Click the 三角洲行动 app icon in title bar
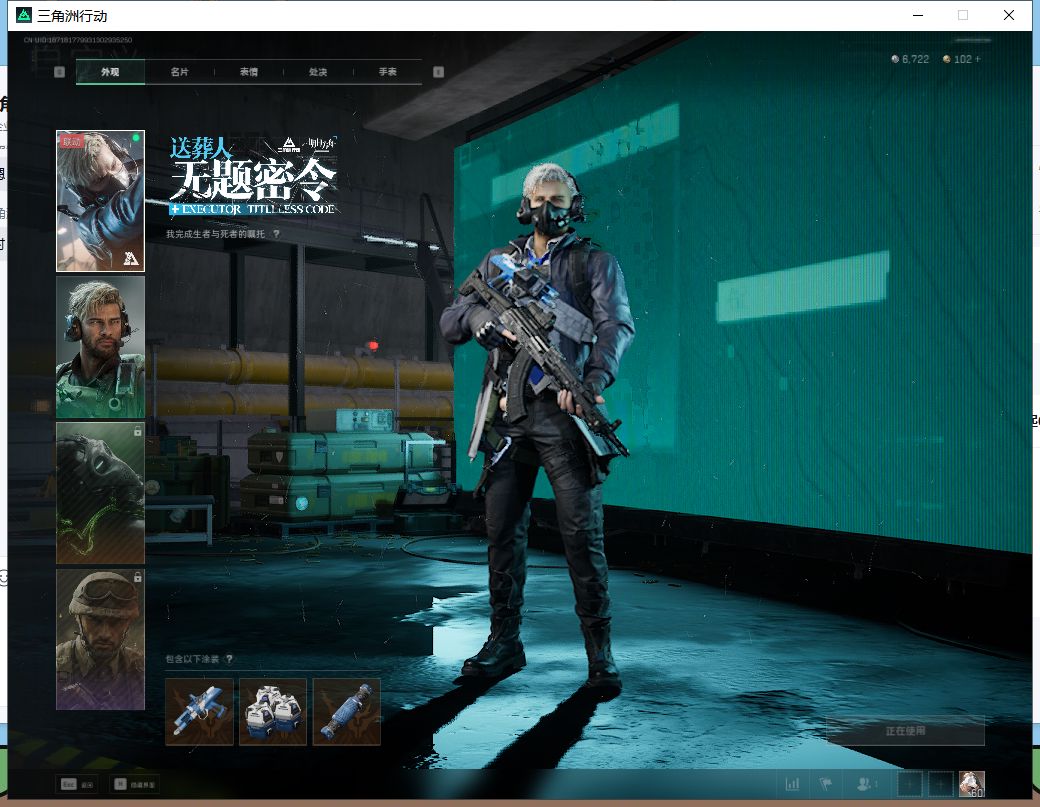The width and height of the screenshot is (1040, 807). tap(24, 15)
